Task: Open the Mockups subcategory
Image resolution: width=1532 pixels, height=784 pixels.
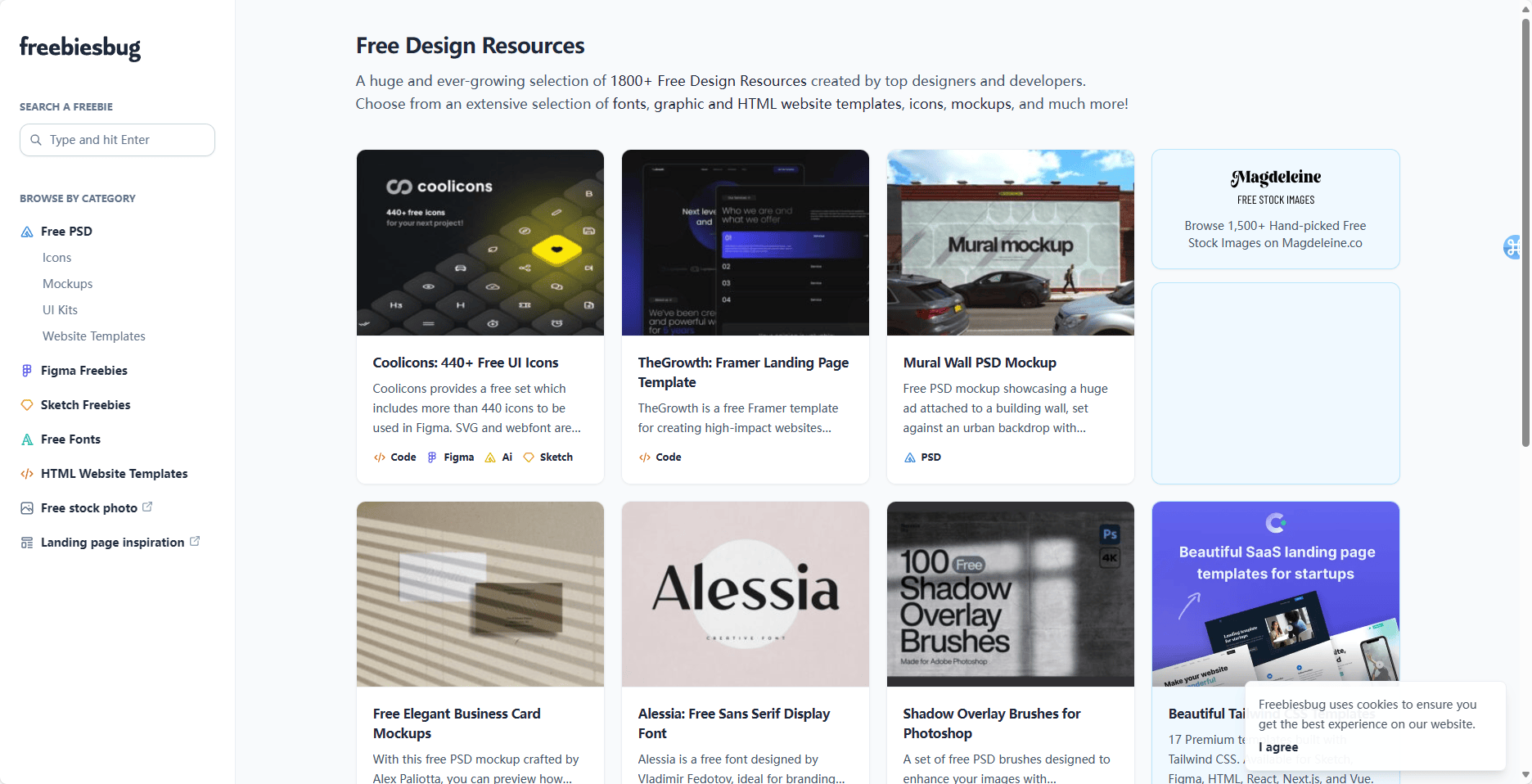Action: tap(67, 284)
